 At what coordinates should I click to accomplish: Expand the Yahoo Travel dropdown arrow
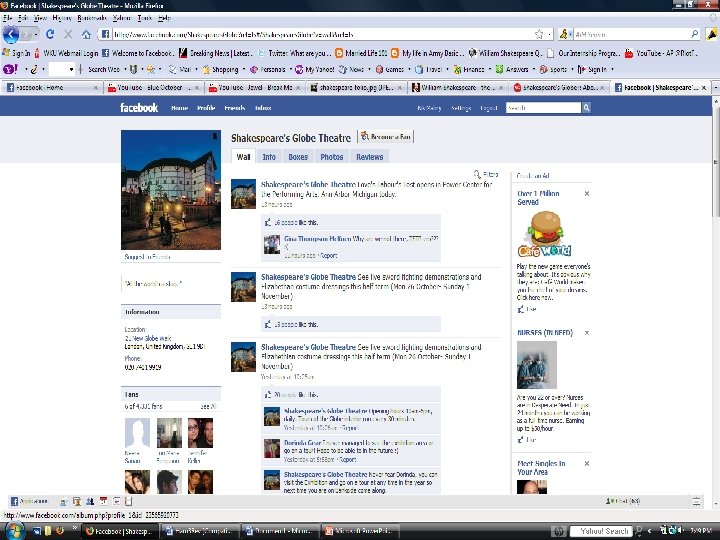447,69
